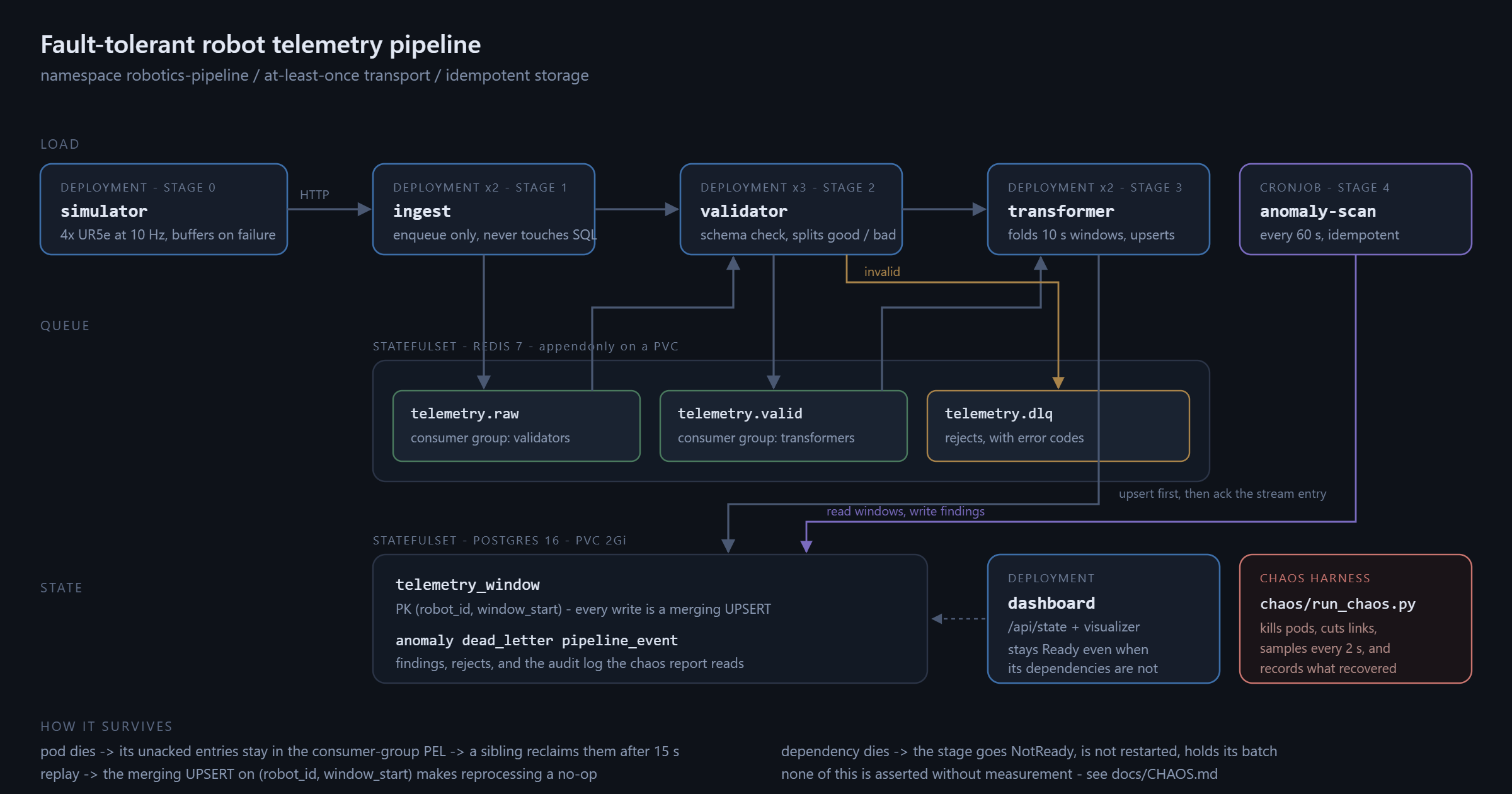Click the orange 'invalid' edge label
This screenshot has height=794, width=1512.
[x=882, y=272]
